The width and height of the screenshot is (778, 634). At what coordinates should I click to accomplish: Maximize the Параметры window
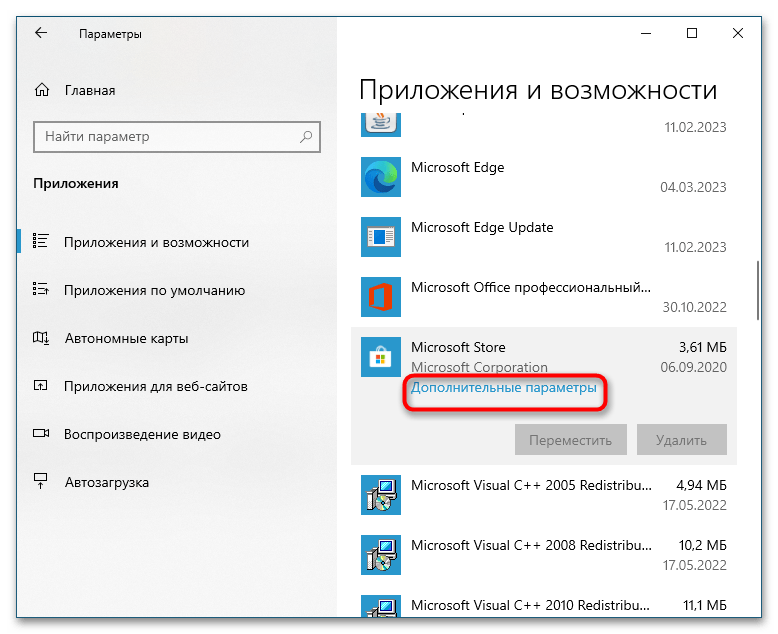tap(692, 33)
